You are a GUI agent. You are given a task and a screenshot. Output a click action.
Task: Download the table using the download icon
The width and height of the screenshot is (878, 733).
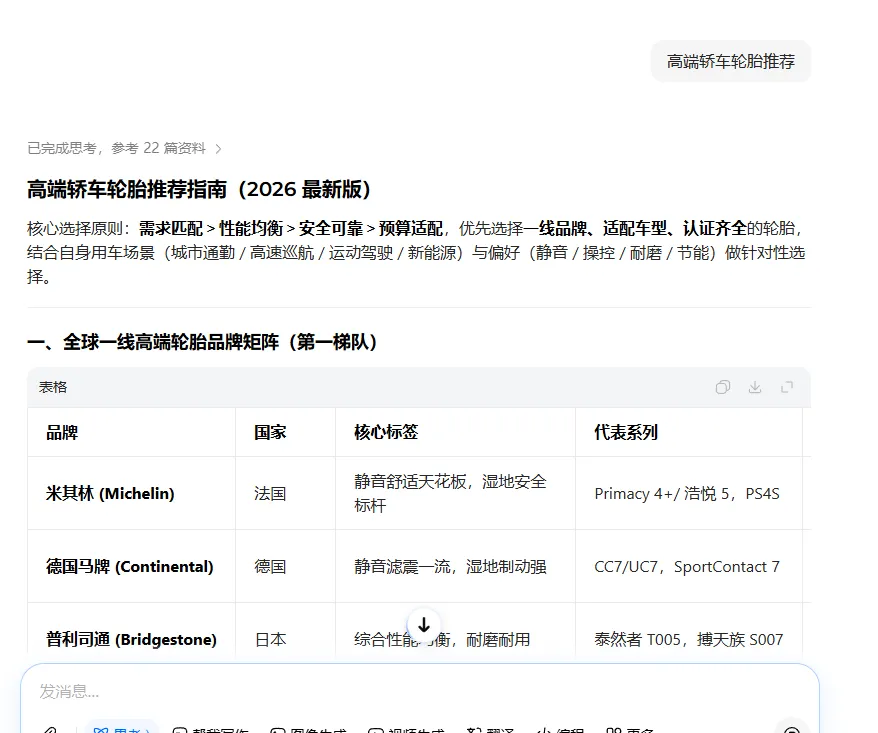pos(755,387)
